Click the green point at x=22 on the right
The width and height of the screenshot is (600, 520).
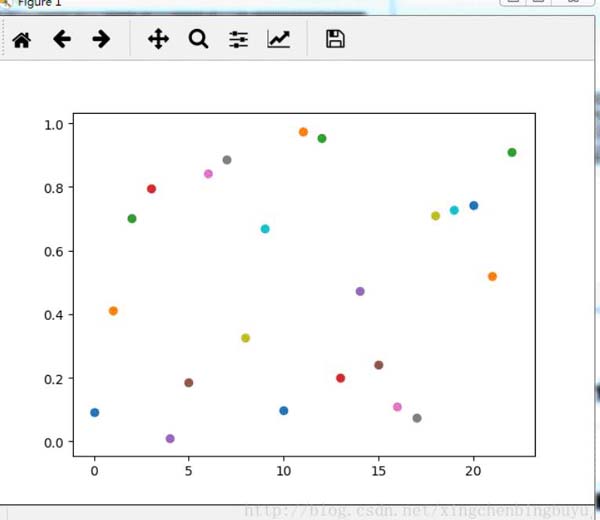coord(512,152)
